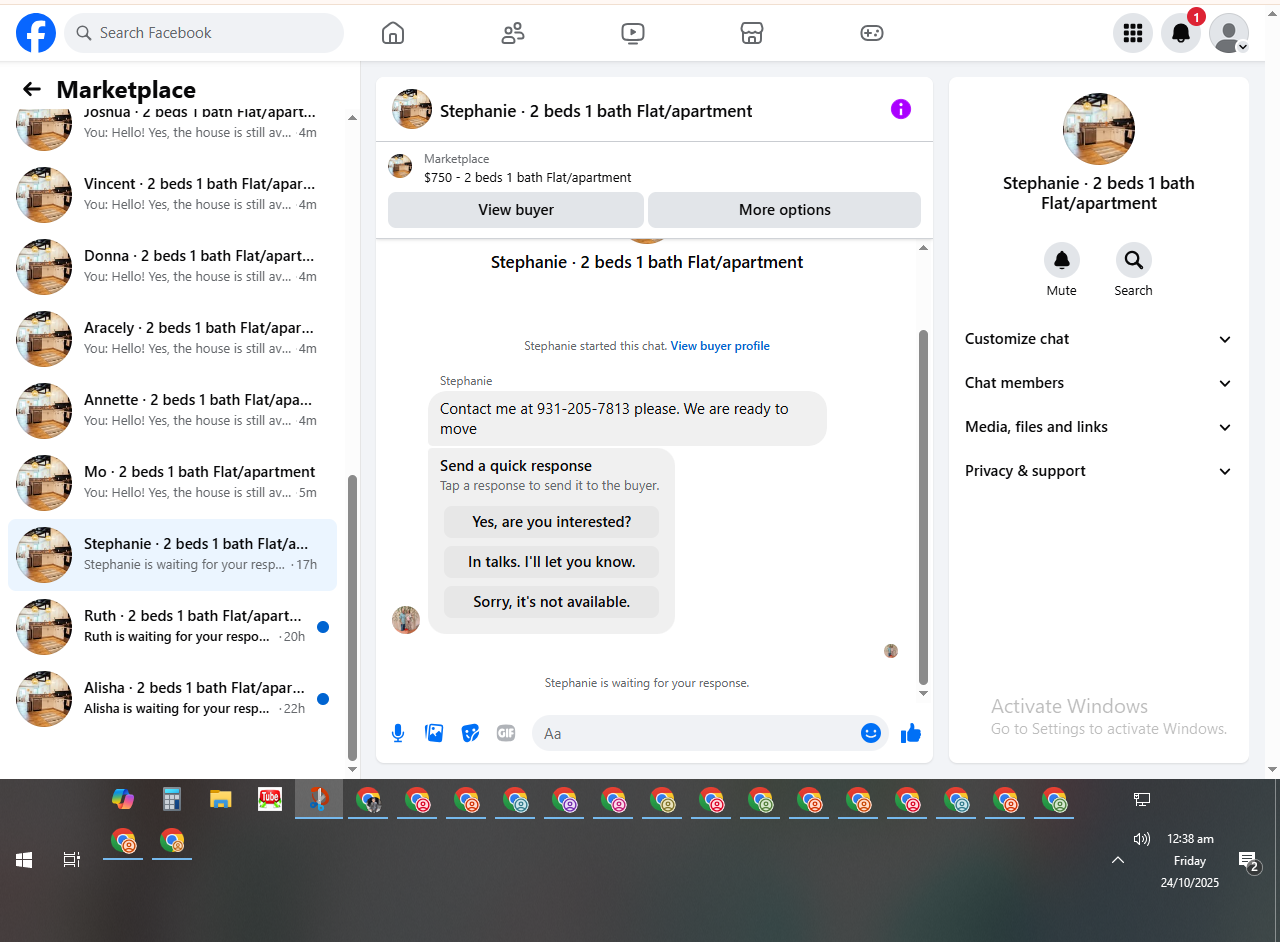Open Donna's conversation

pos(172,267)
